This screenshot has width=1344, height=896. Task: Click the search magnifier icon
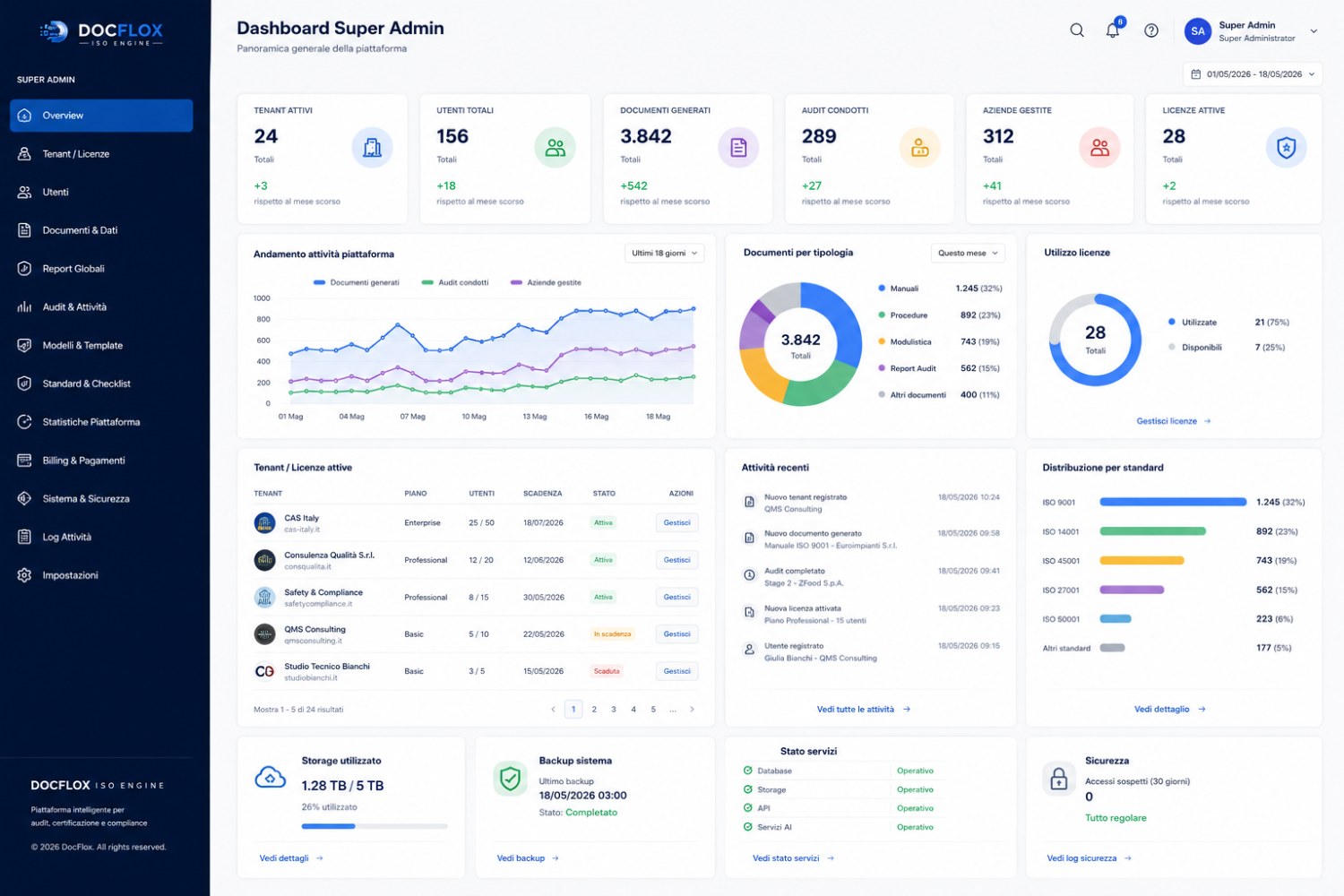coord(1077,30)
